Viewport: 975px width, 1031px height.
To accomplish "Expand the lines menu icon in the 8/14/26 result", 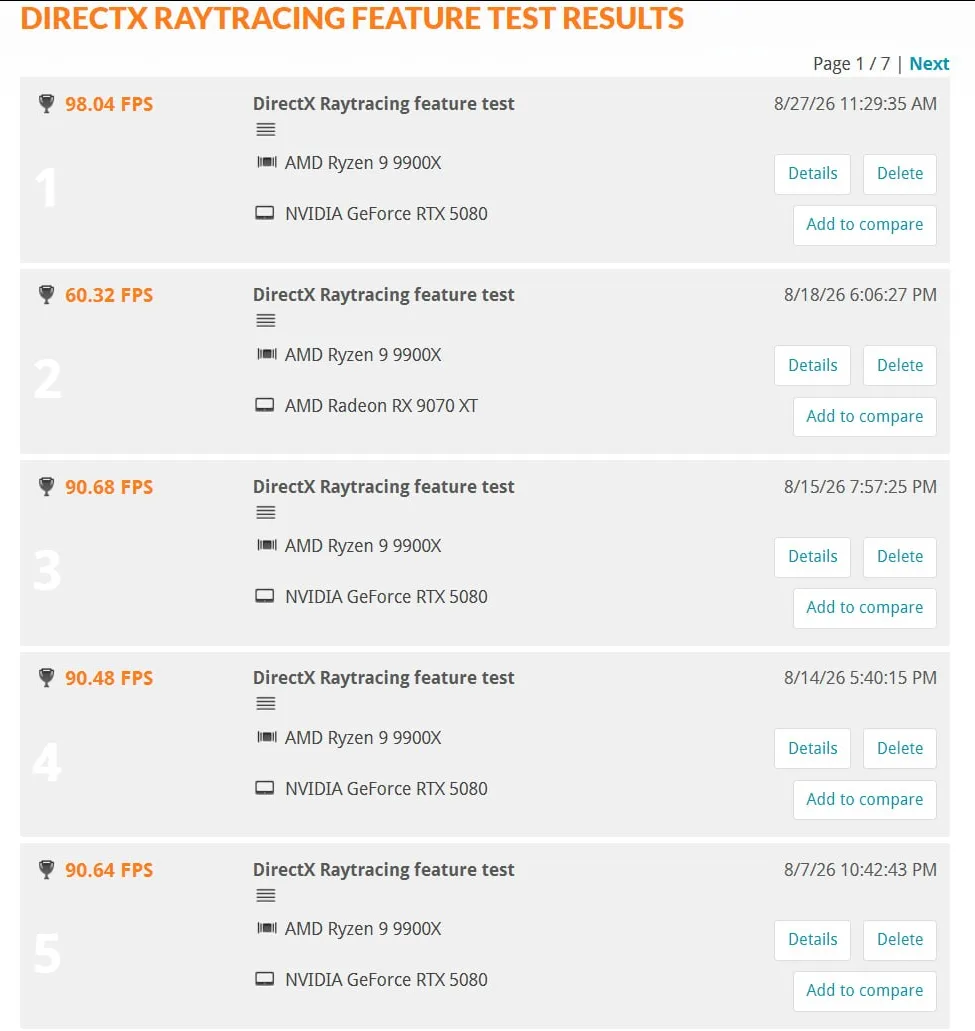I will coord(266,704).
